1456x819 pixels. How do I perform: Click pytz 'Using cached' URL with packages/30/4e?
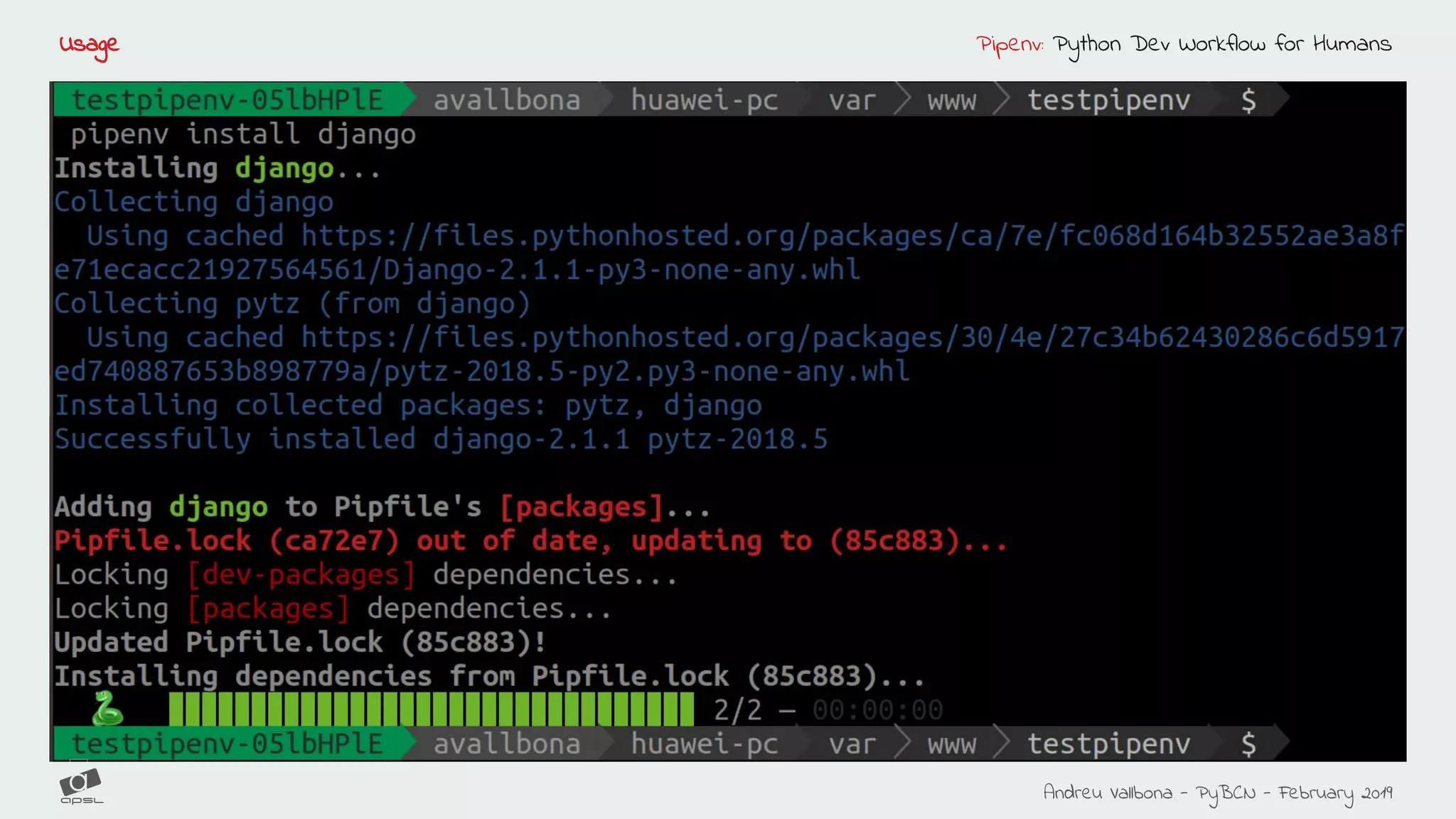(x=745, y=338)
